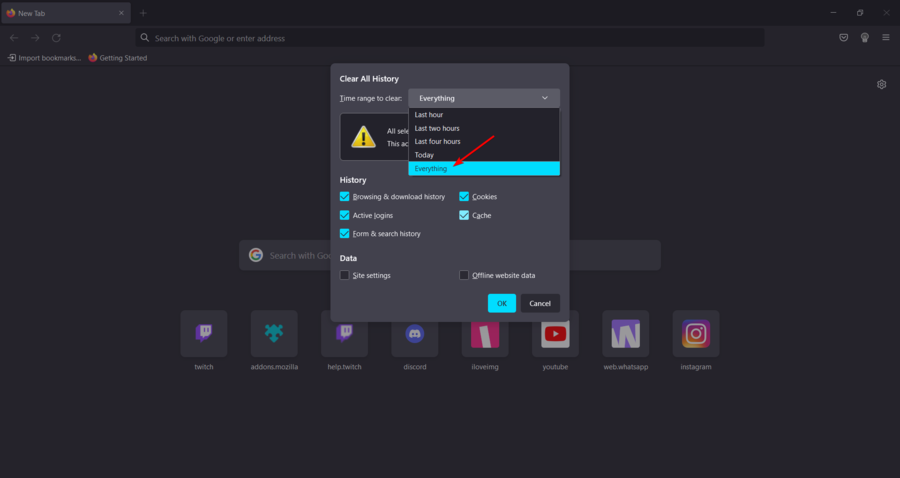
Task: Click the reload page icon
Action: [x=56, y=38]
